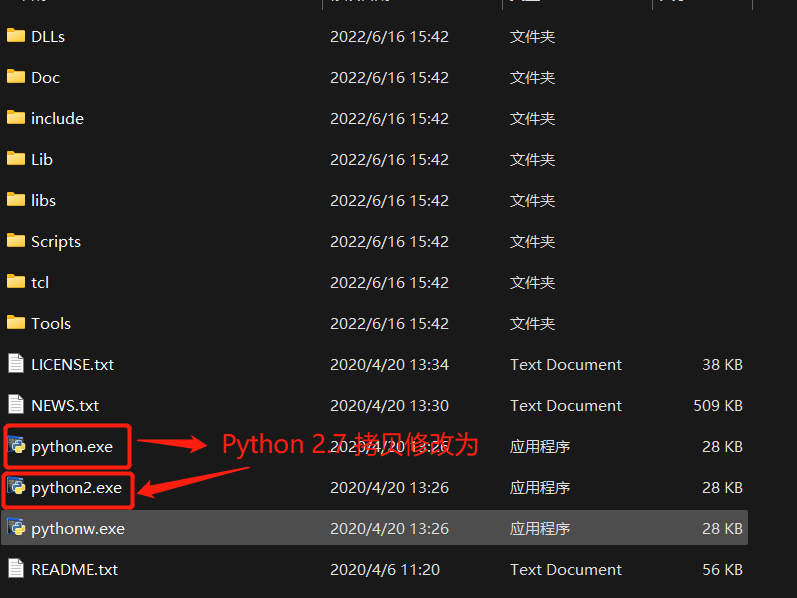Select the file name python.exe

(x=72, y=447)
